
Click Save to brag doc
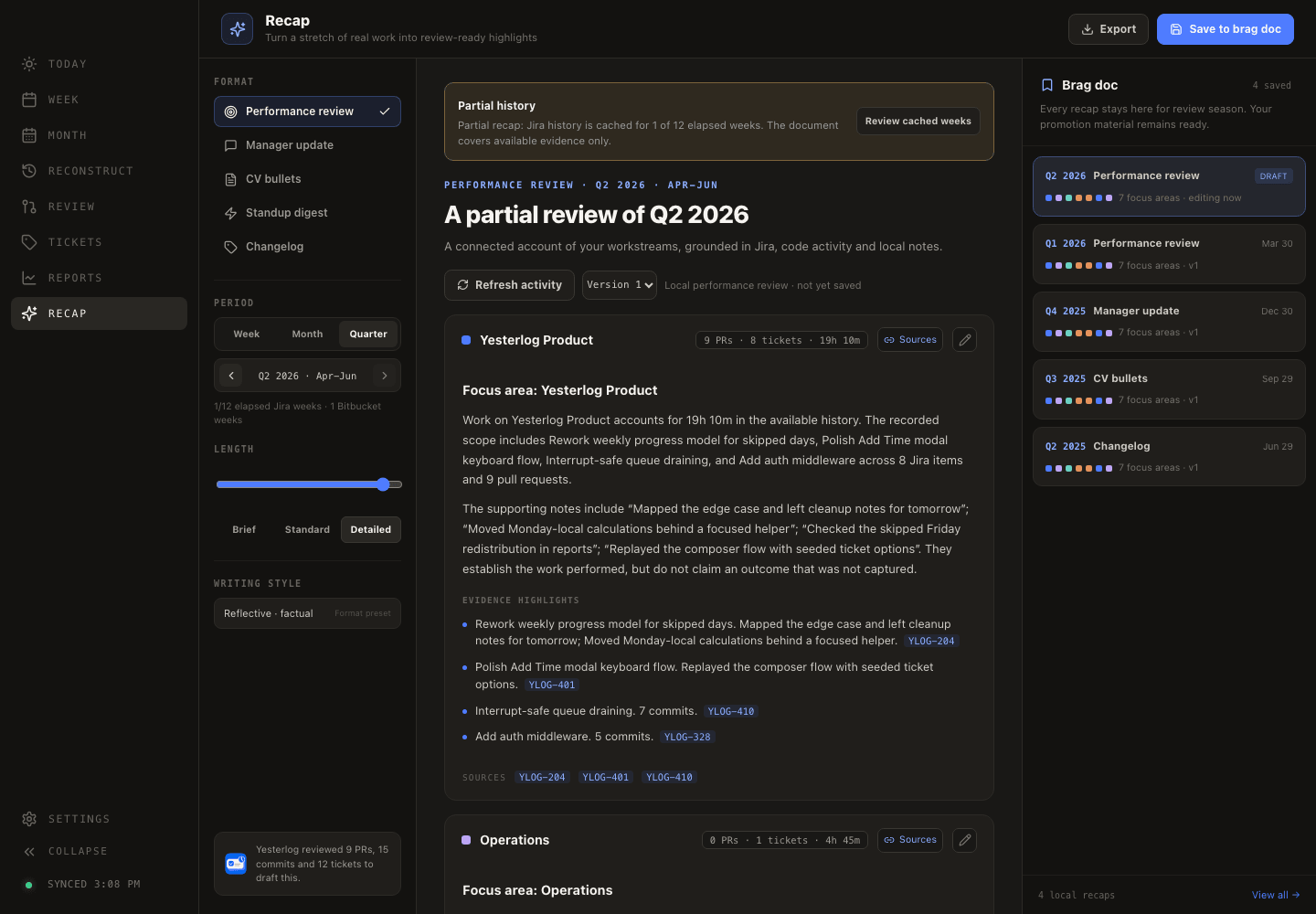pyautogui.click(x=1226, y=29)
